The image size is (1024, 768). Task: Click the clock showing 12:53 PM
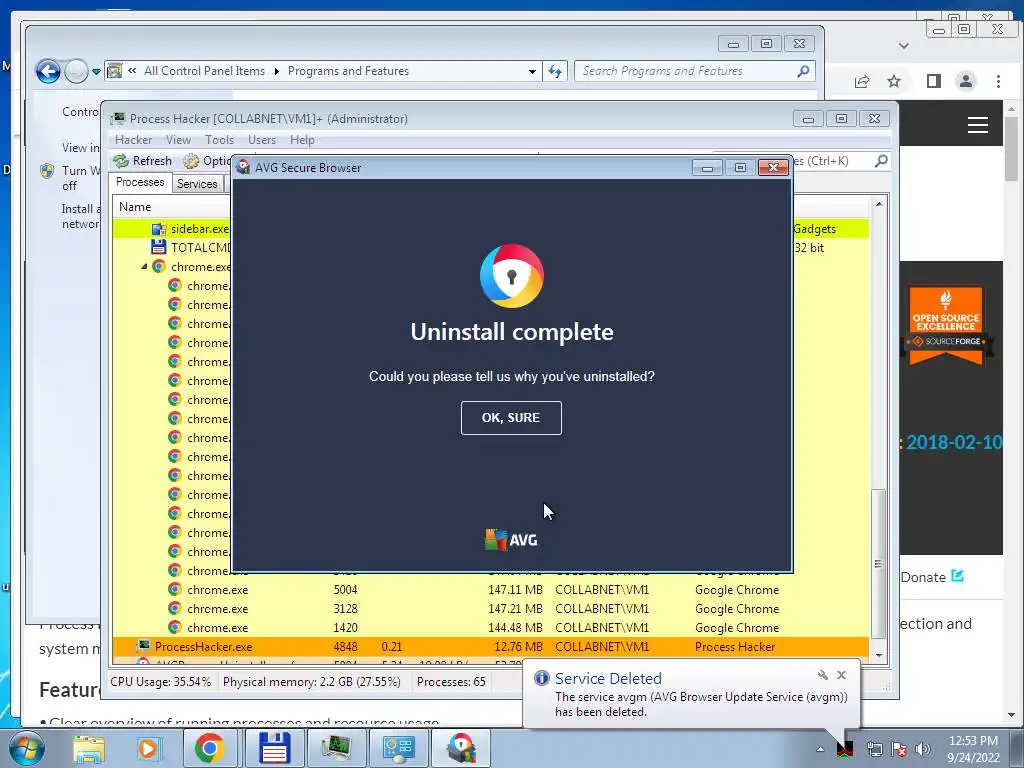point(973,749)
